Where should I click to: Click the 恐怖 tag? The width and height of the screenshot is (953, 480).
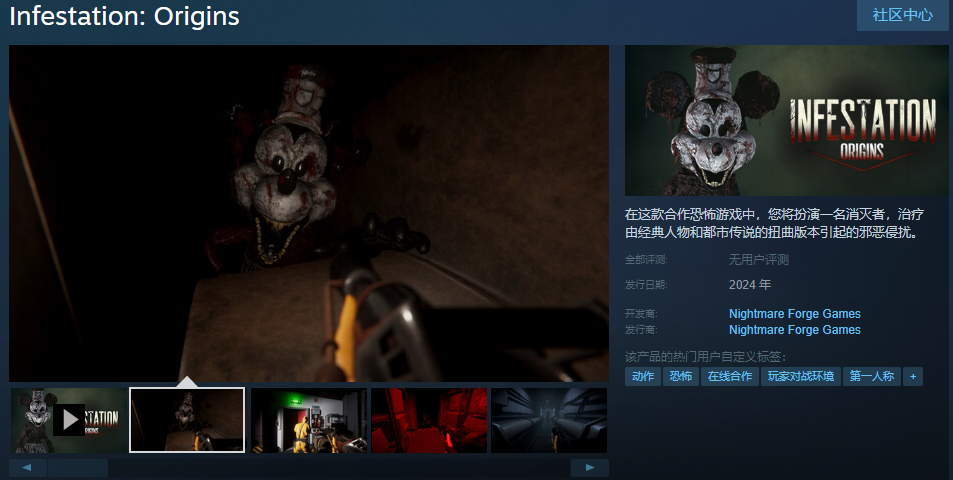pyautogui.click(x=681, y=376)
